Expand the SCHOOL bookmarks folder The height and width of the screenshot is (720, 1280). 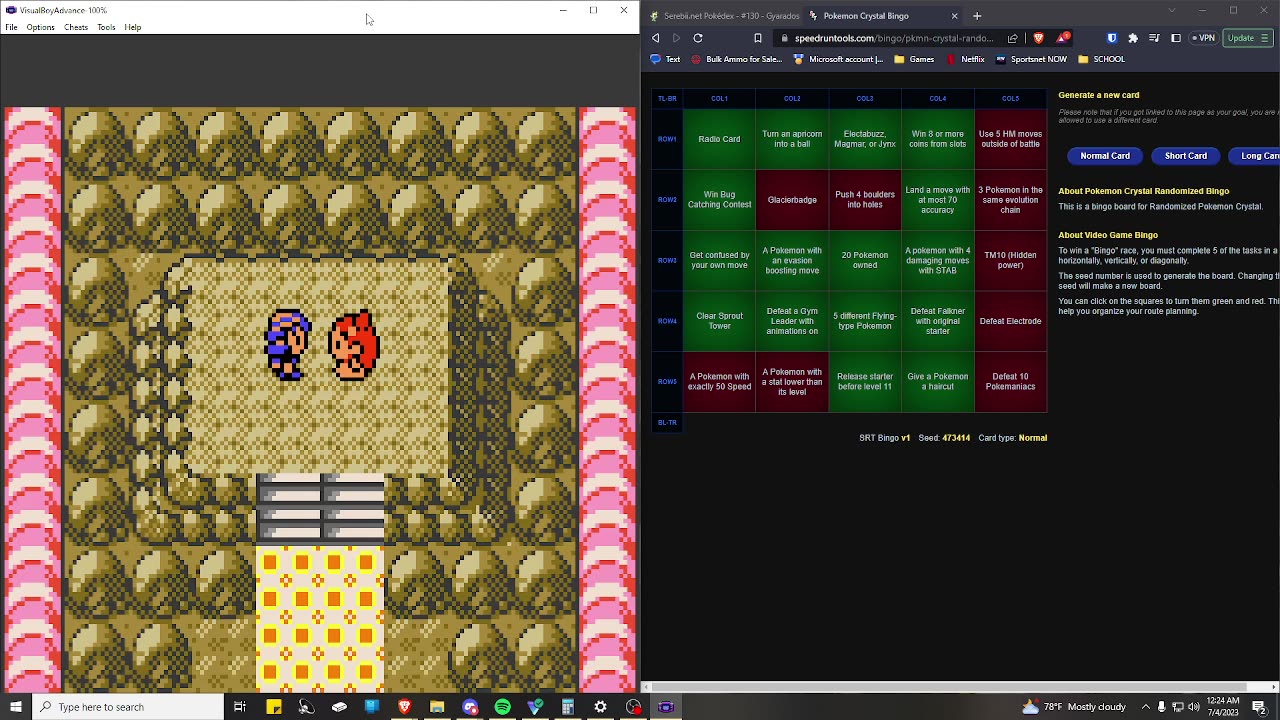(1102, 59)
